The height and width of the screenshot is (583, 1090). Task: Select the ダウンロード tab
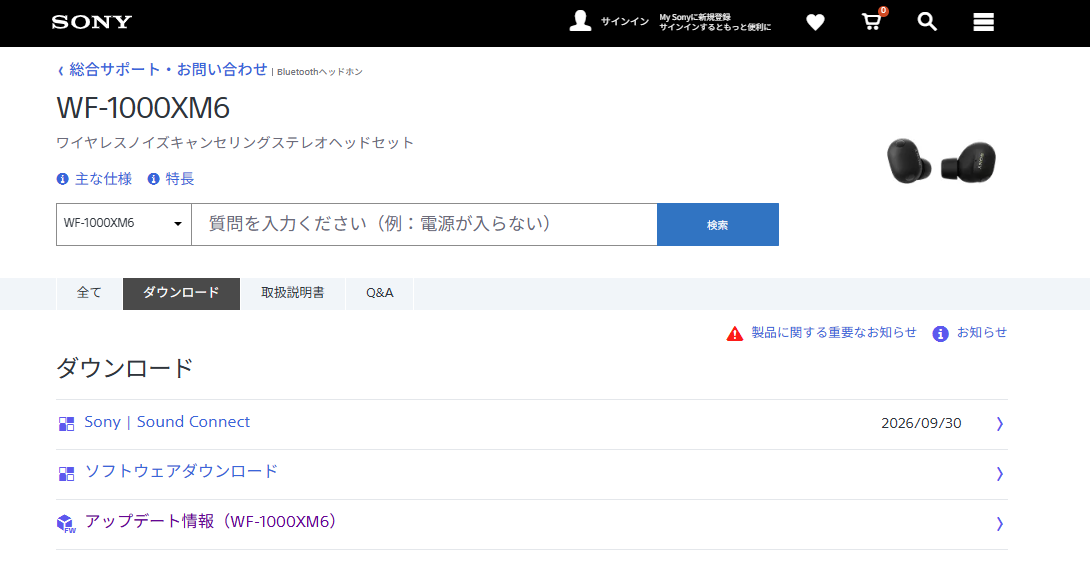pyautogui.click(x=181, y=293)
